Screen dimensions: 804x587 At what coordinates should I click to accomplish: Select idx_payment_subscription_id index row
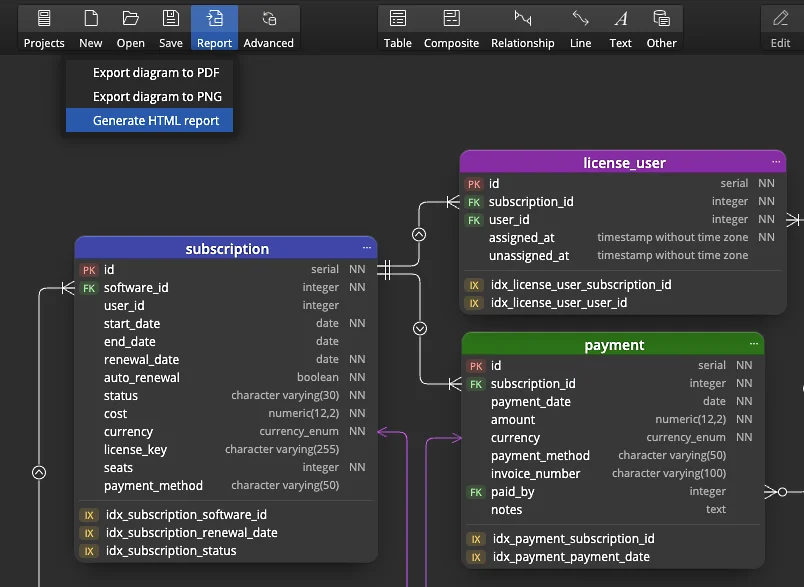tap(613, 539)
